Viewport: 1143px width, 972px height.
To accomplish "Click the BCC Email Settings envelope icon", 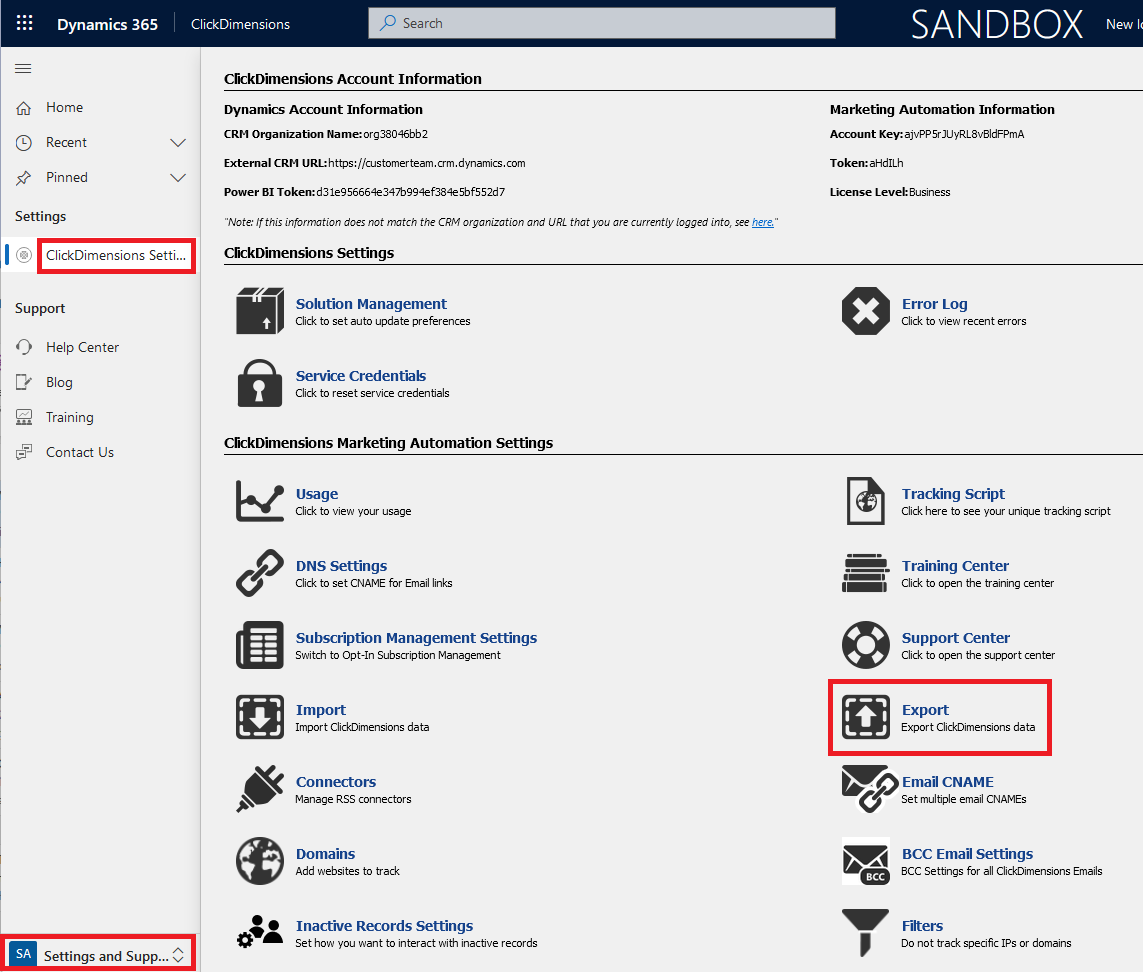I will 866,861.
